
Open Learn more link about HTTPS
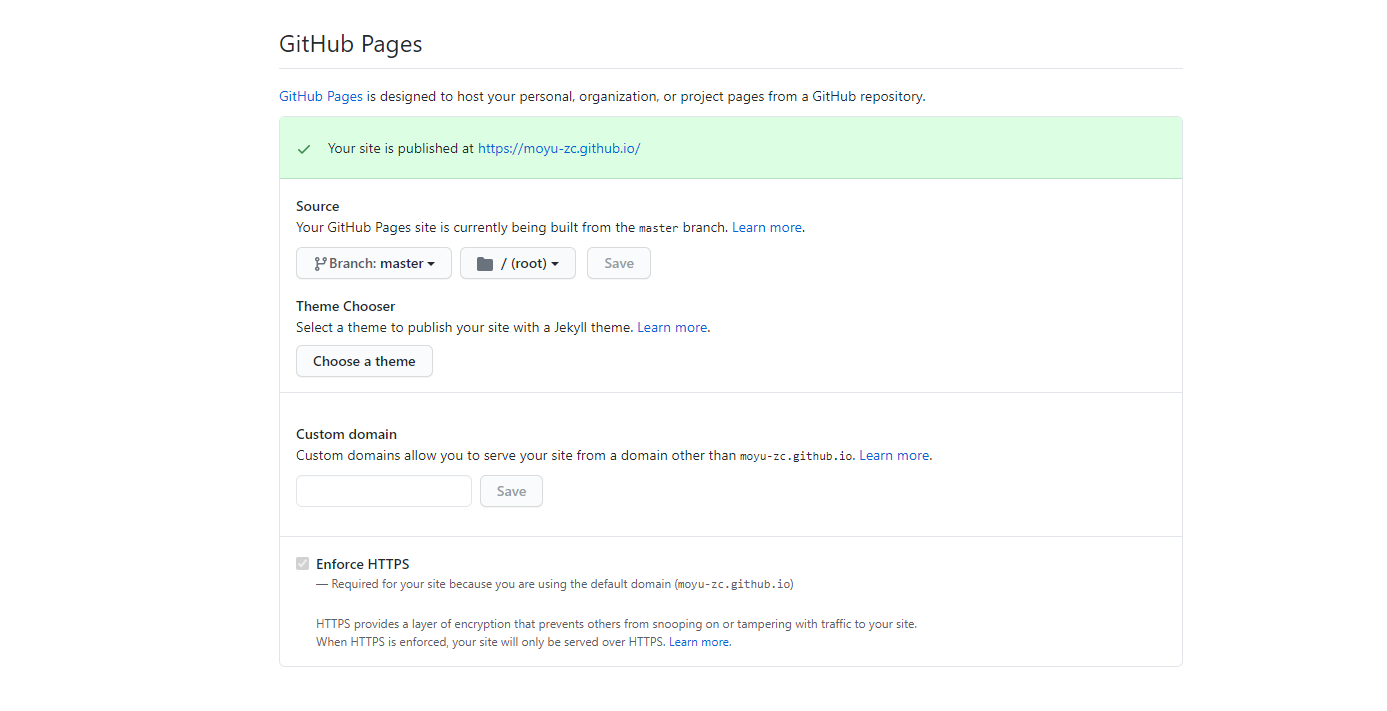click(699, 642)
